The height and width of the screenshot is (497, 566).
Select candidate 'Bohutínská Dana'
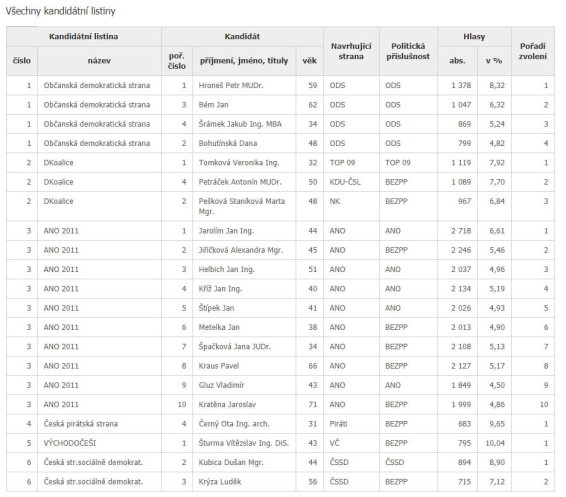(228, 143)
